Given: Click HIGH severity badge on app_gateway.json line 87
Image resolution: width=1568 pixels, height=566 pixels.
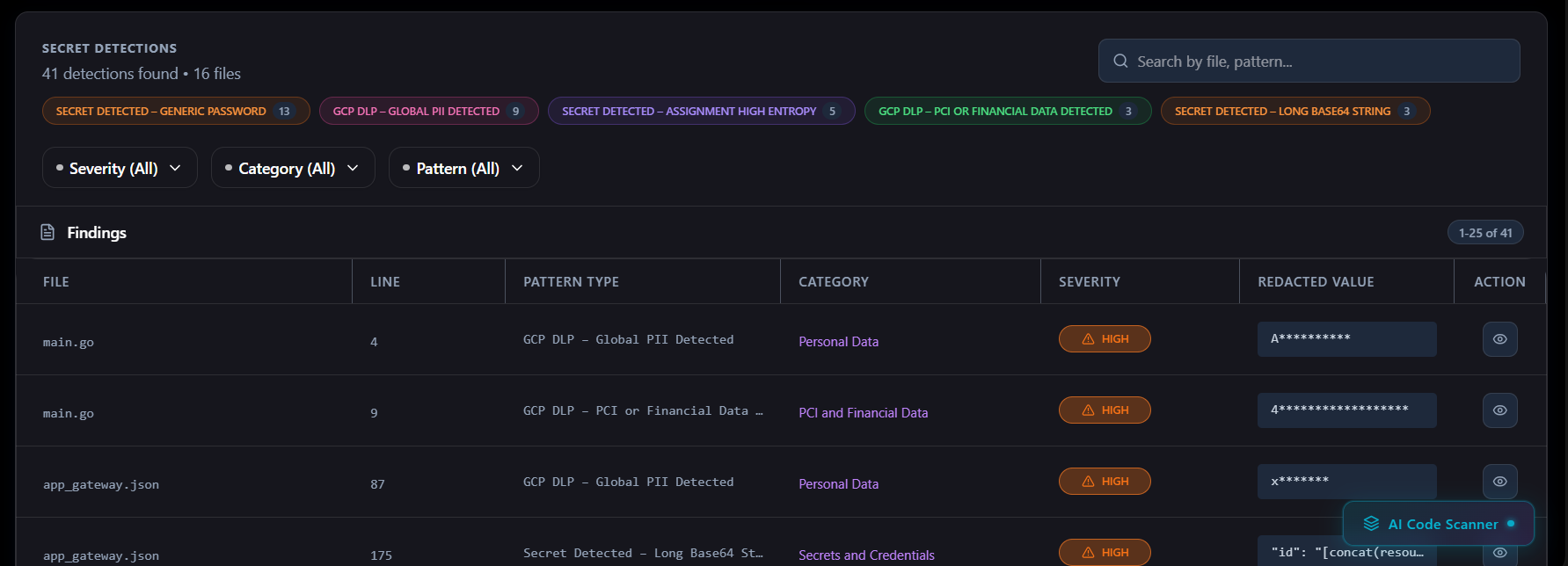Looking at the screenshot, I should (1105, 482).
